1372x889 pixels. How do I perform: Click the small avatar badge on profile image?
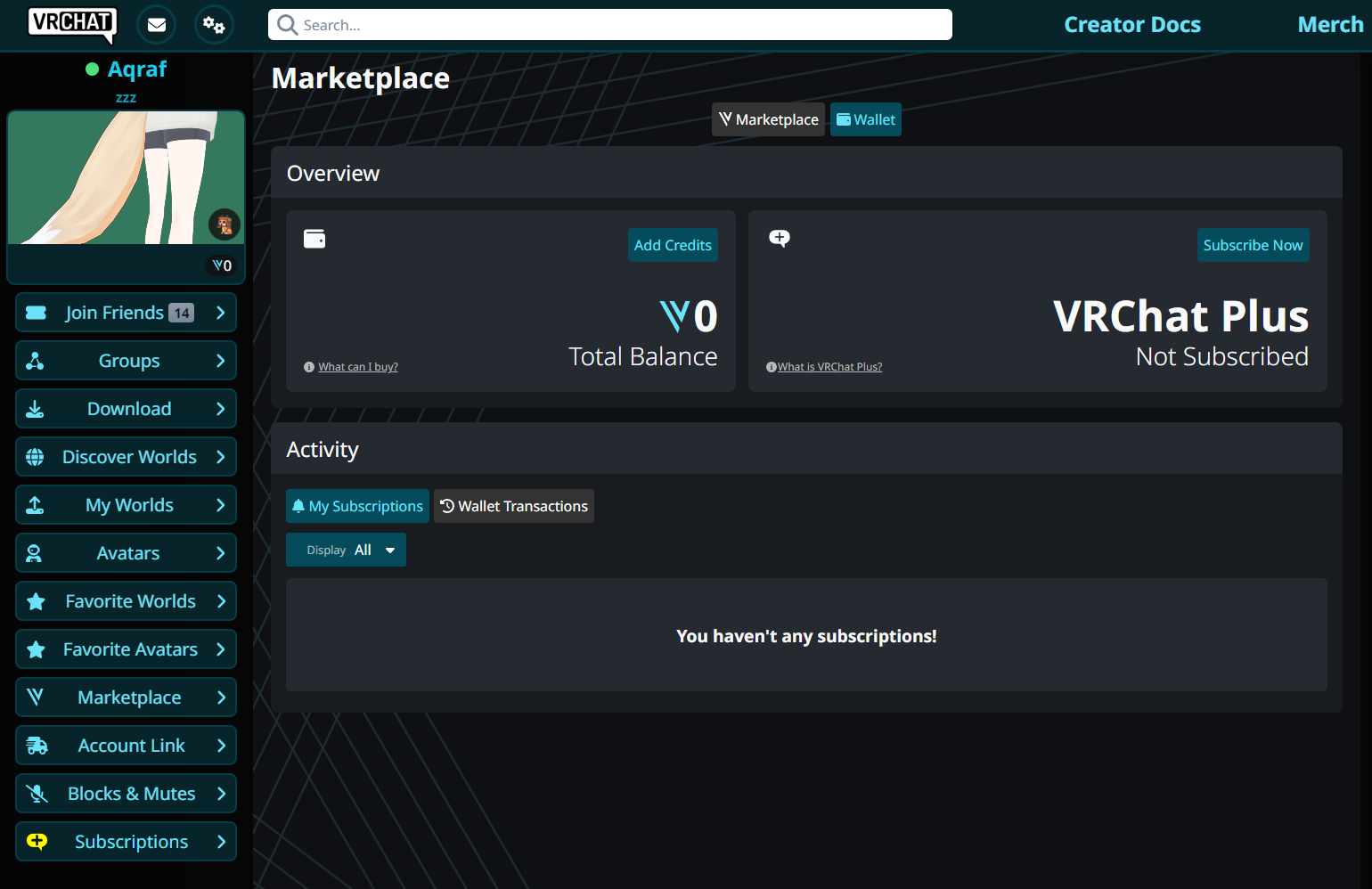coord(225,224)
